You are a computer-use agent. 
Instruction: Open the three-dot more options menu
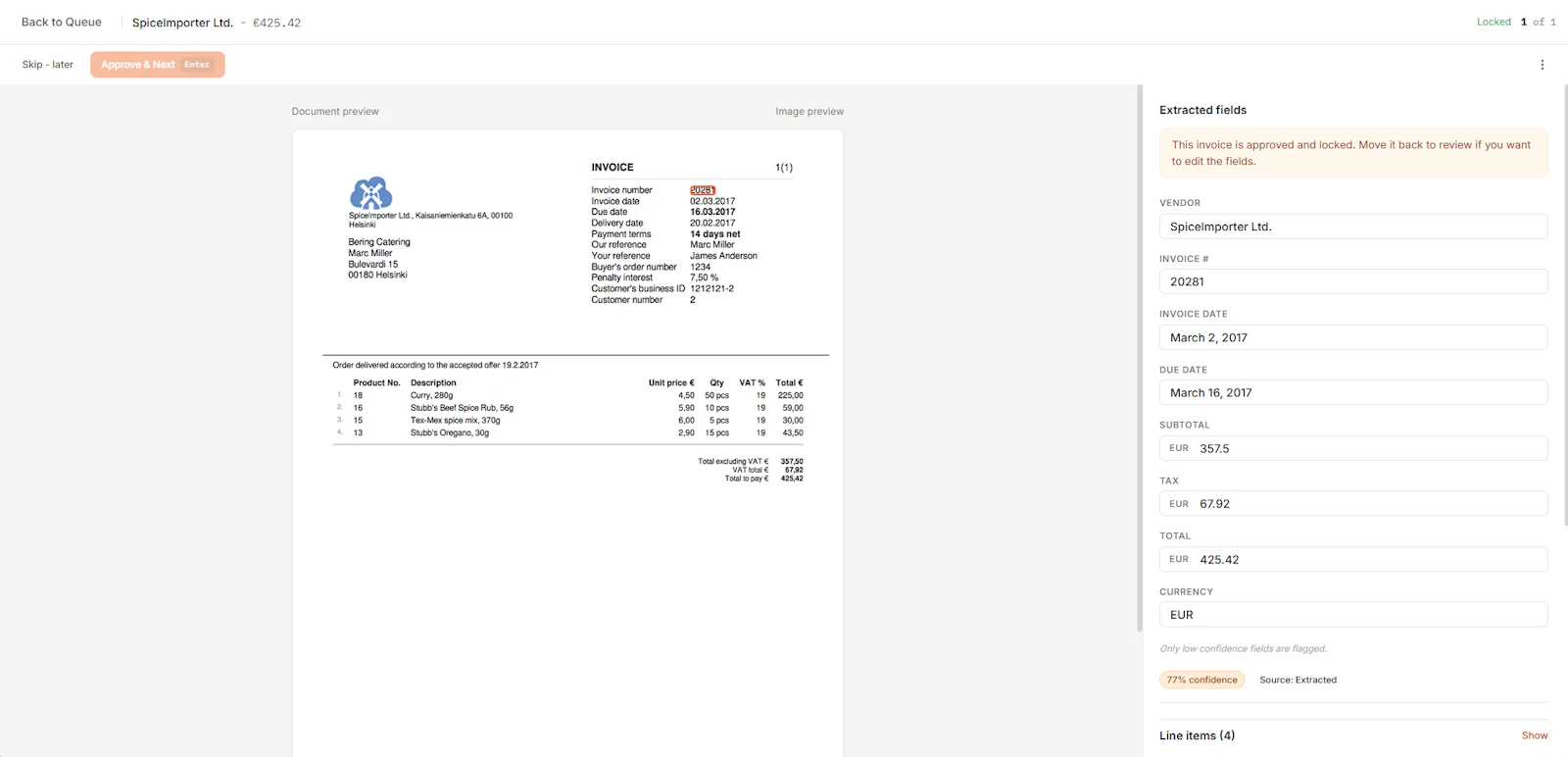(x=1542, y=65)
